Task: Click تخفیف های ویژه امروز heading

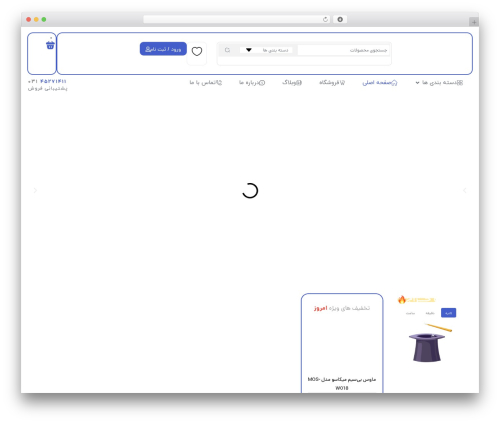Action: pyautogui.click(x=342, y=308)
